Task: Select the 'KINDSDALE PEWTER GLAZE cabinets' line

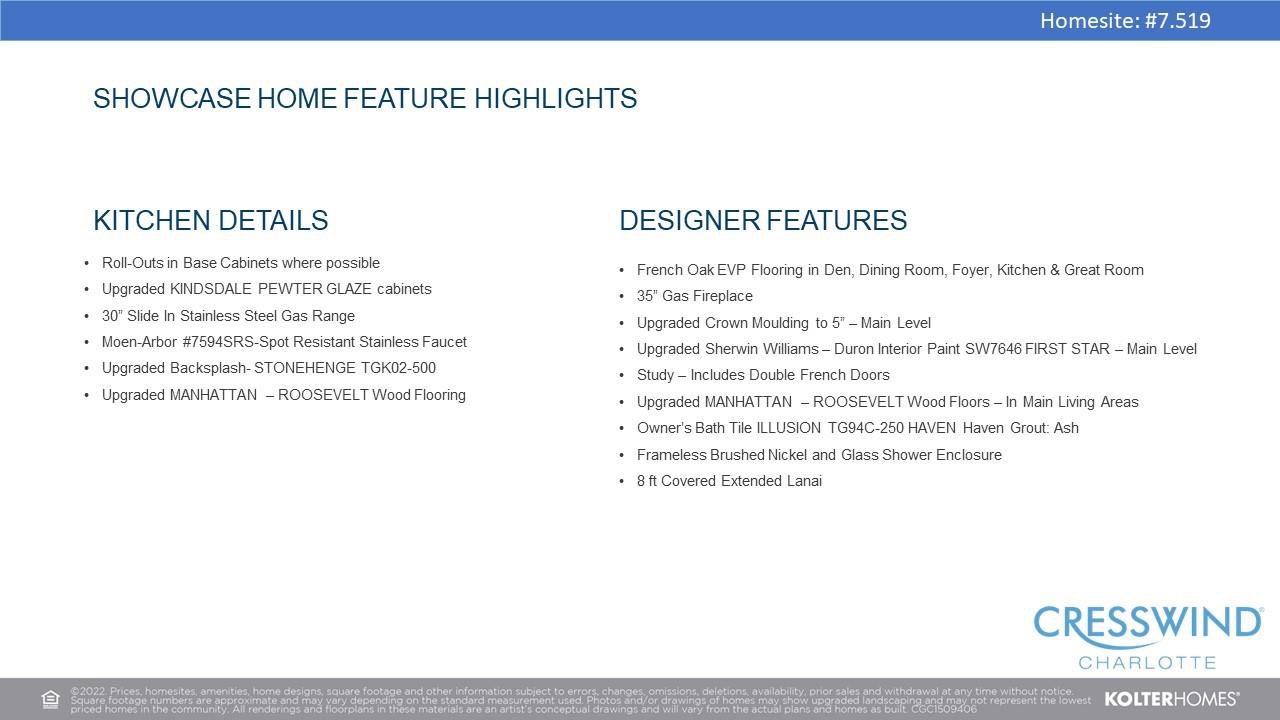Action: (267, 289)
